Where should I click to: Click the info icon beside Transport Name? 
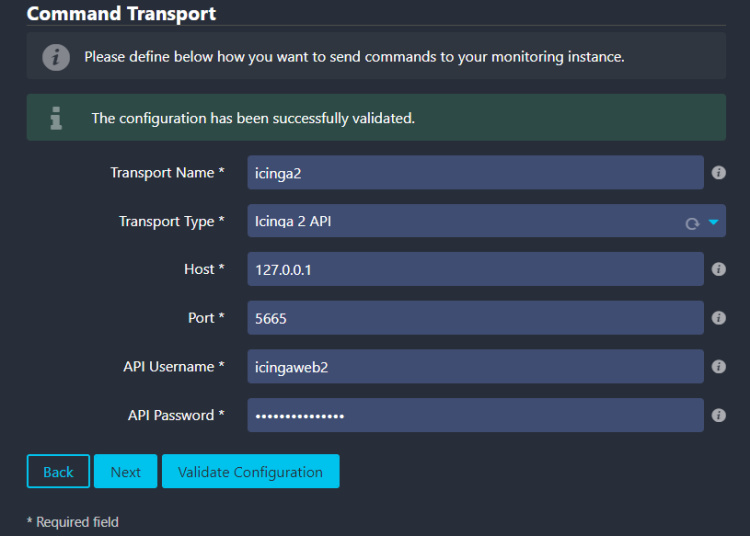(718, 173)
